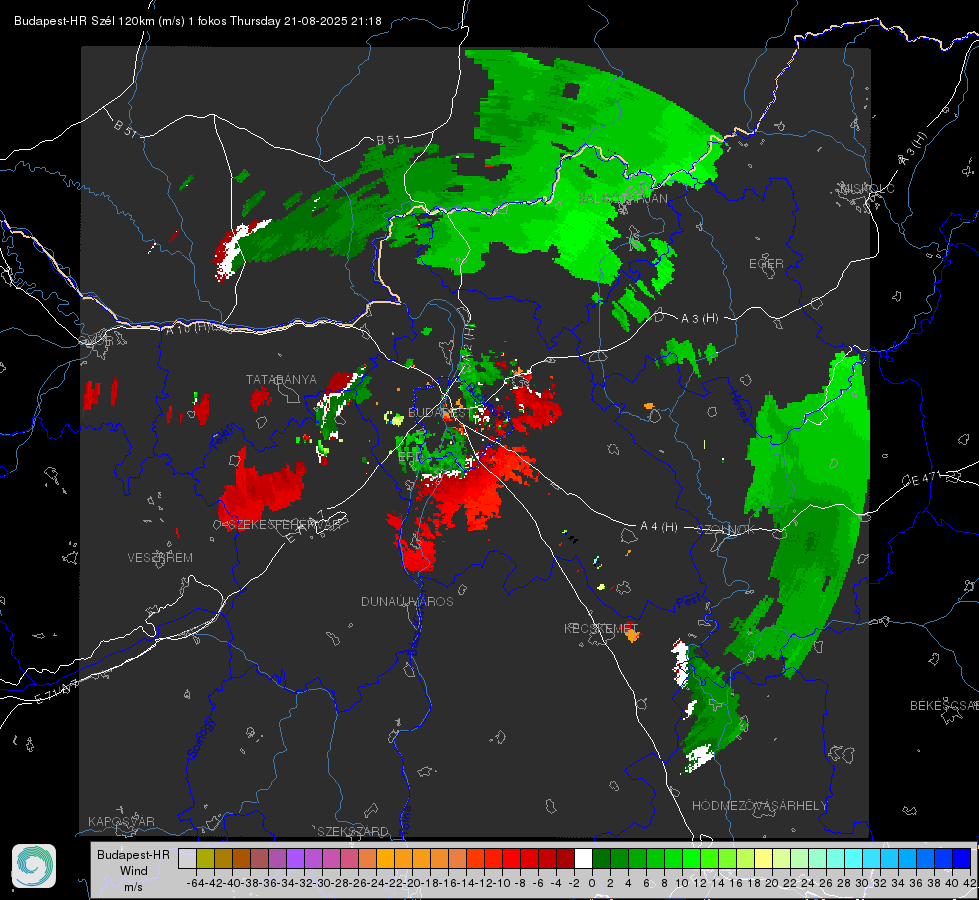Click the blue 'Heves' county label
The width and height of the screenshot is (979, 900).
click(x=740, y=407)
